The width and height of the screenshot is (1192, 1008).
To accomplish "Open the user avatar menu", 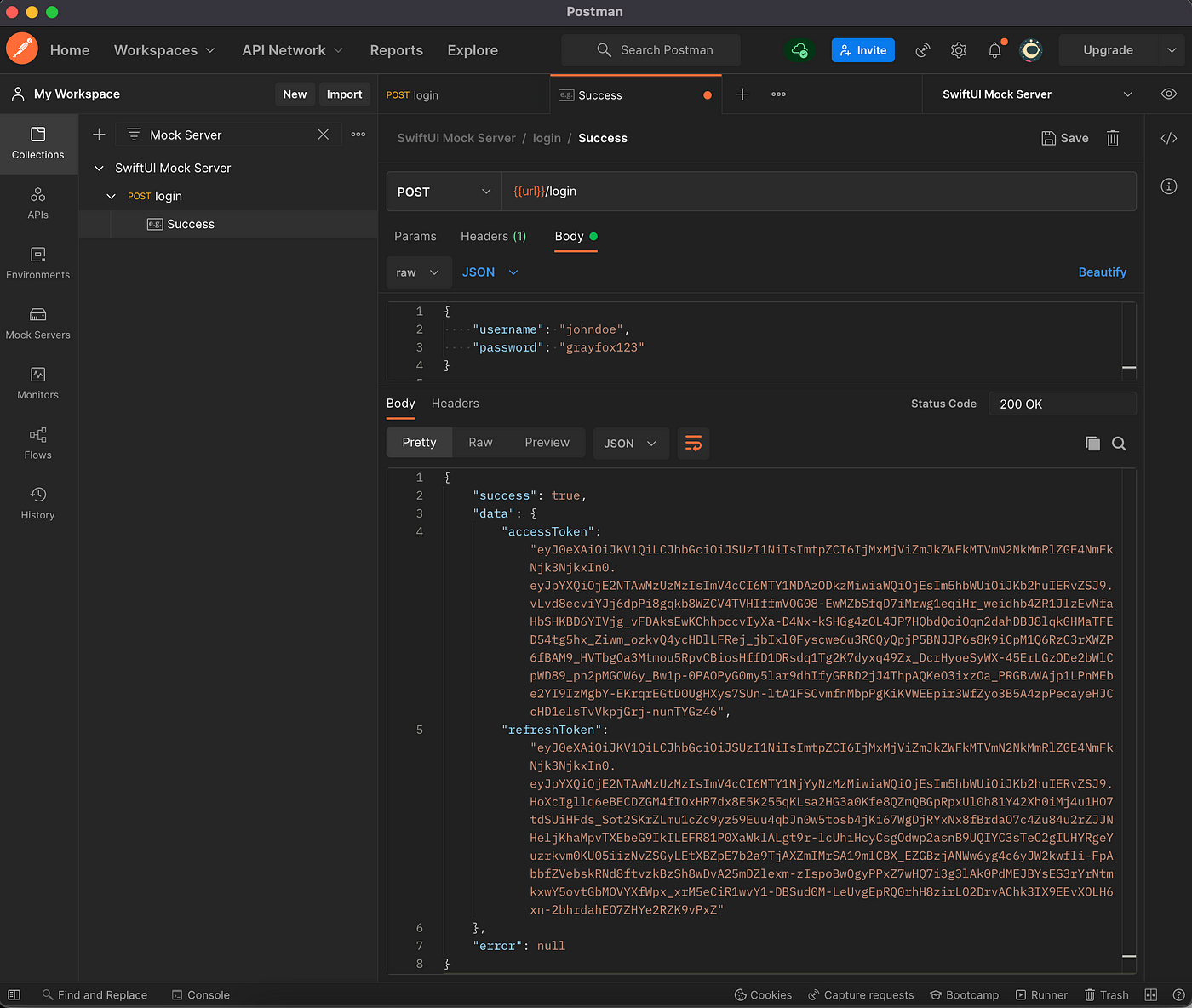I will pos(1031,50).
